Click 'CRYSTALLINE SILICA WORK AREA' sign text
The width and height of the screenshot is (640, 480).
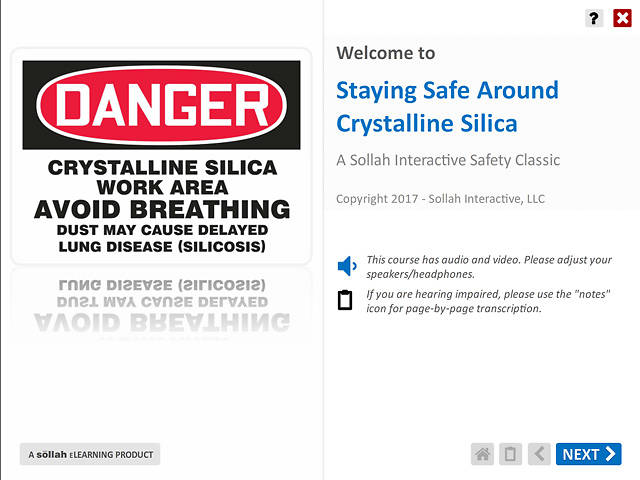click(162, 177)
